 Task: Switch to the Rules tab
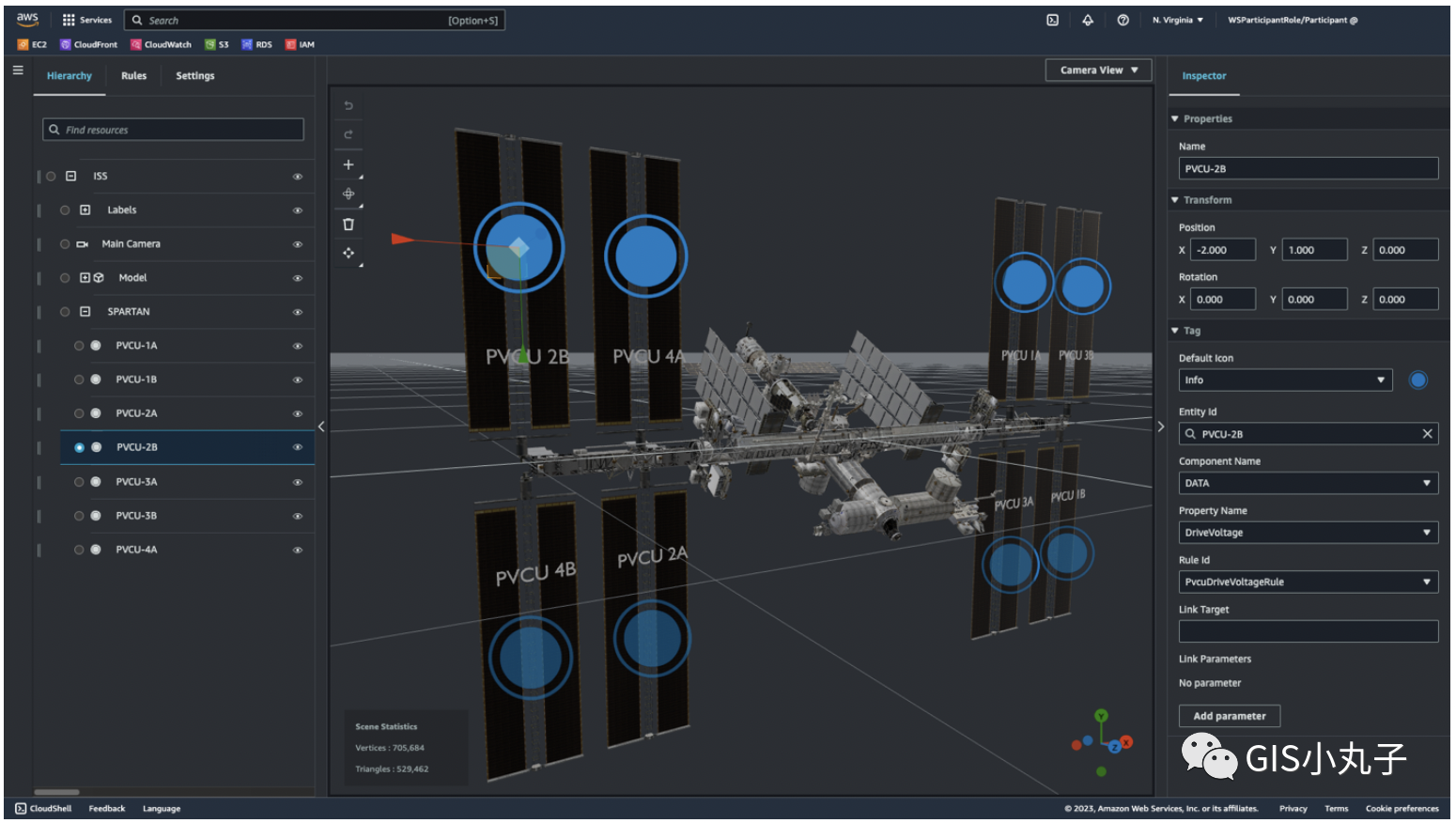coord(134,76)
